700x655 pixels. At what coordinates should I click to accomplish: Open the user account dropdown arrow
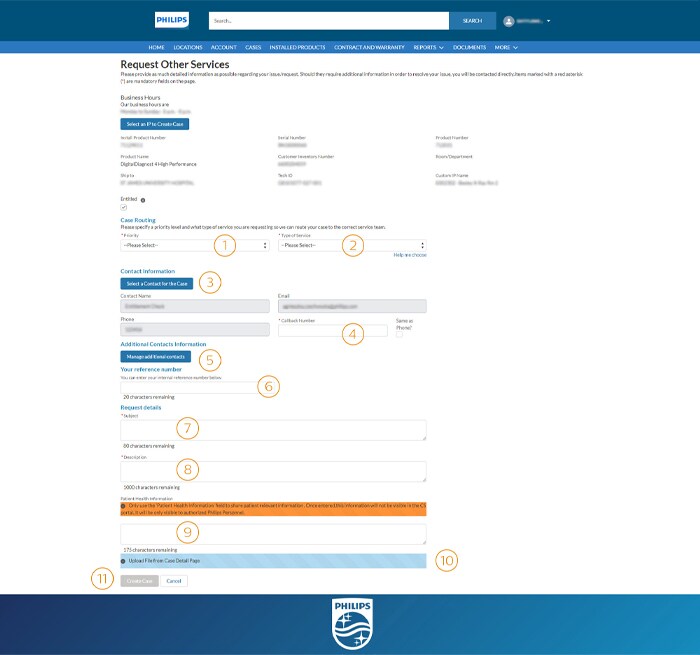549,21
